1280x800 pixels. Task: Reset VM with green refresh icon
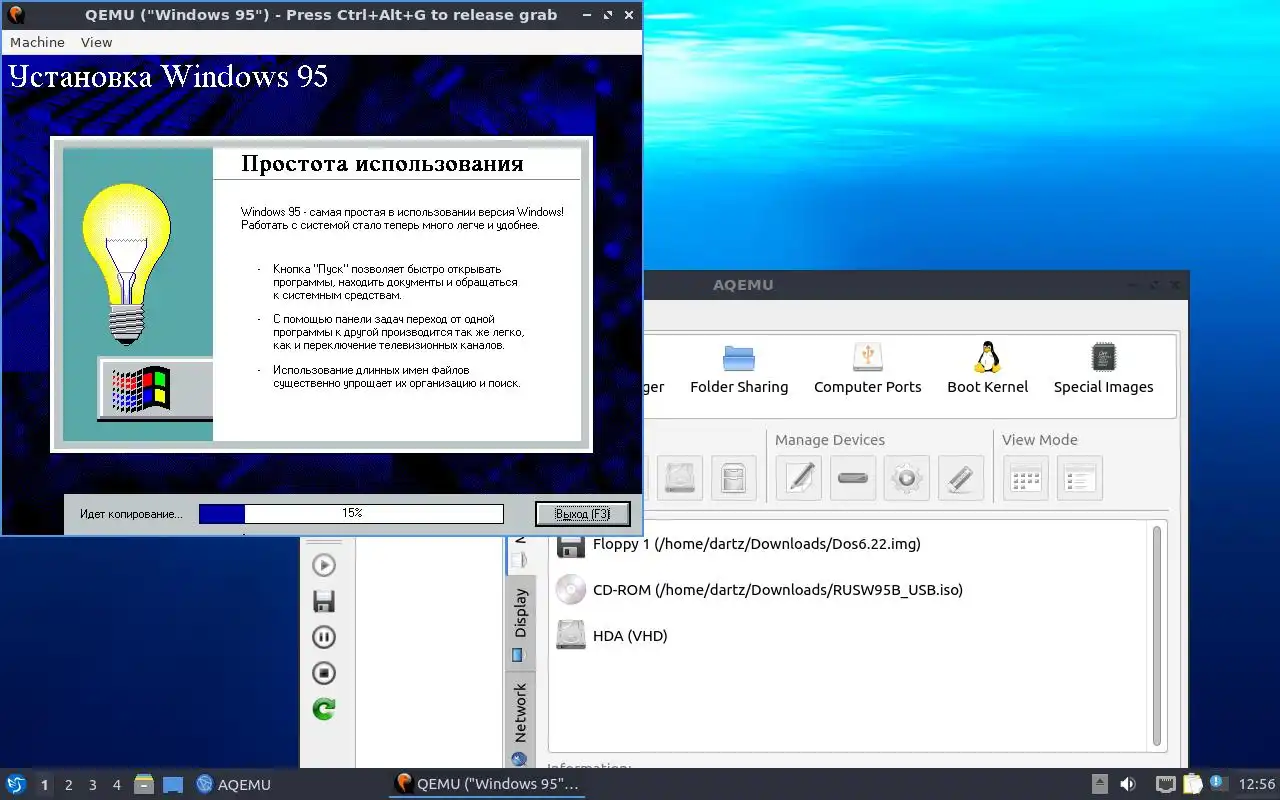[x=324, y=709]
